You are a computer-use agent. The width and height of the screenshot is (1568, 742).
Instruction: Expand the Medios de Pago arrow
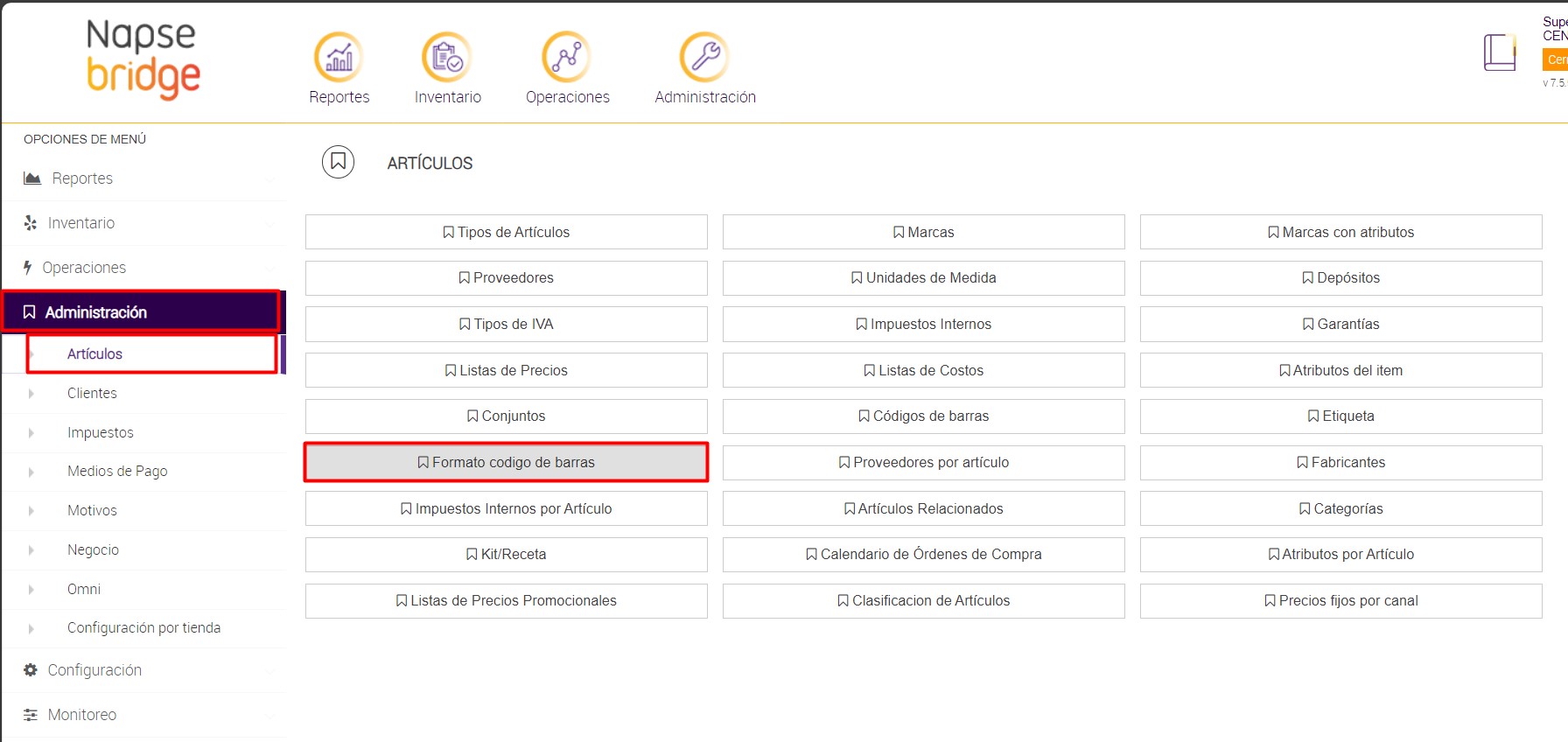click(31, 472)
